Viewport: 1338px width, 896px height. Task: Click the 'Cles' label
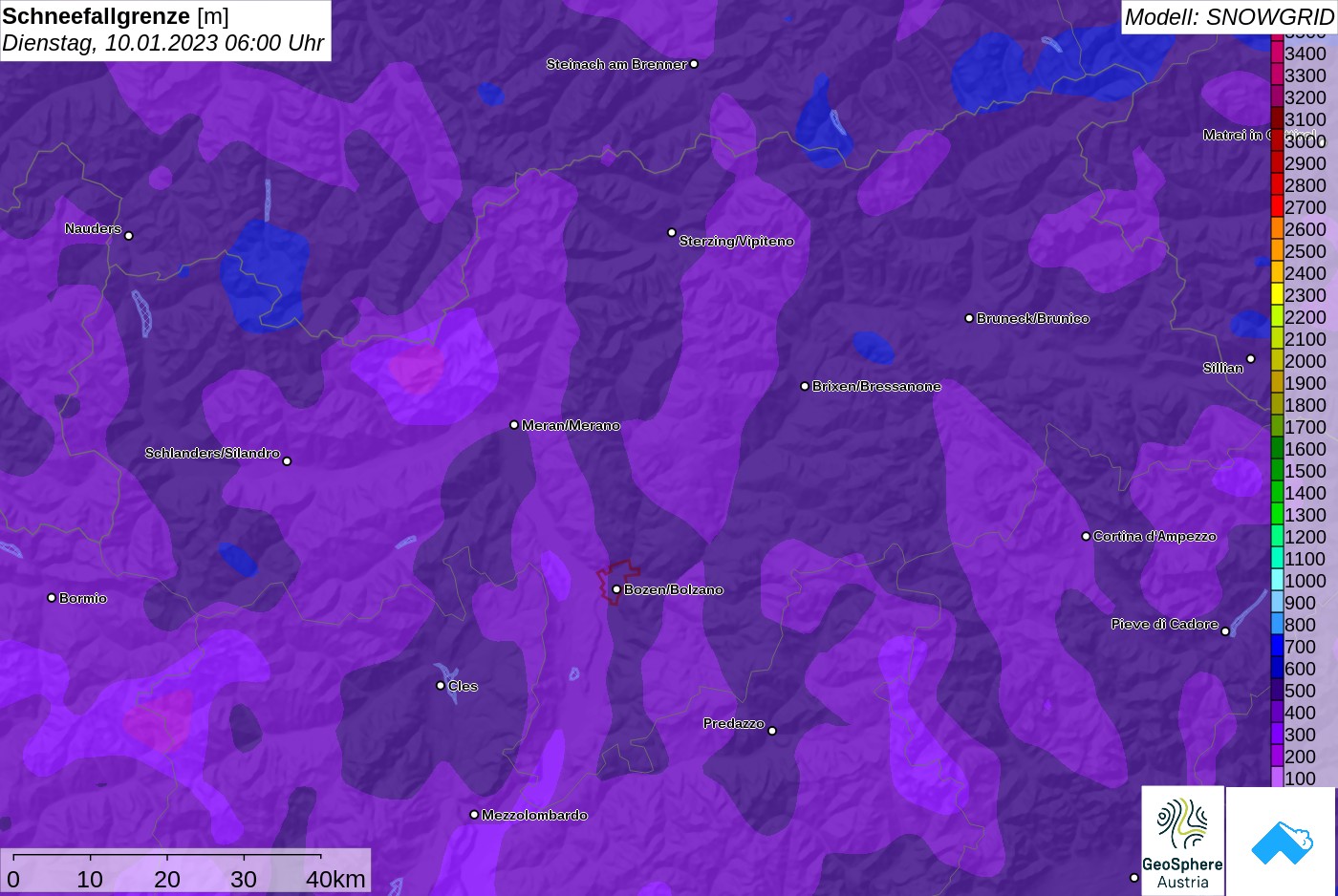[463, 686]
